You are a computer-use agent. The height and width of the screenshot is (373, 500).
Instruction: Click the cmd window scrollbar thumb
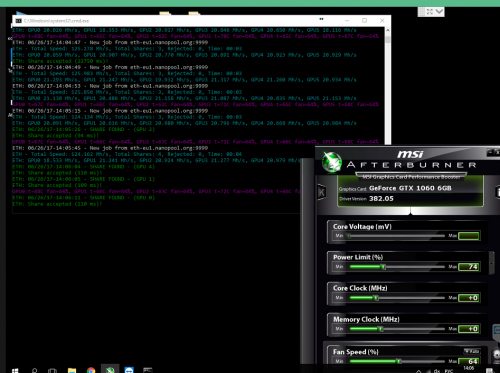(x=388, y=39)
